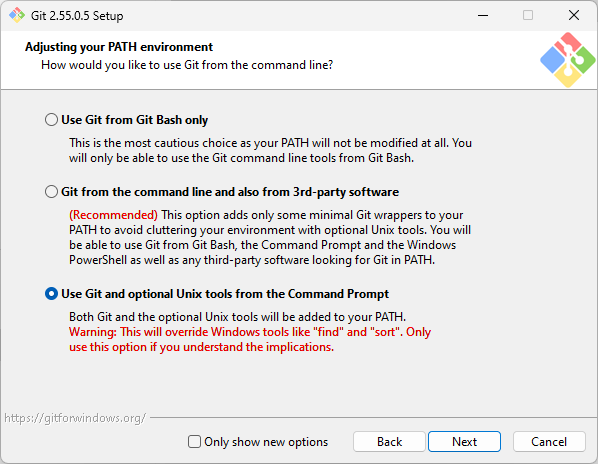Open the gitforwindows.org link
The width and height of the screenshot is (598, 464).
75,418
